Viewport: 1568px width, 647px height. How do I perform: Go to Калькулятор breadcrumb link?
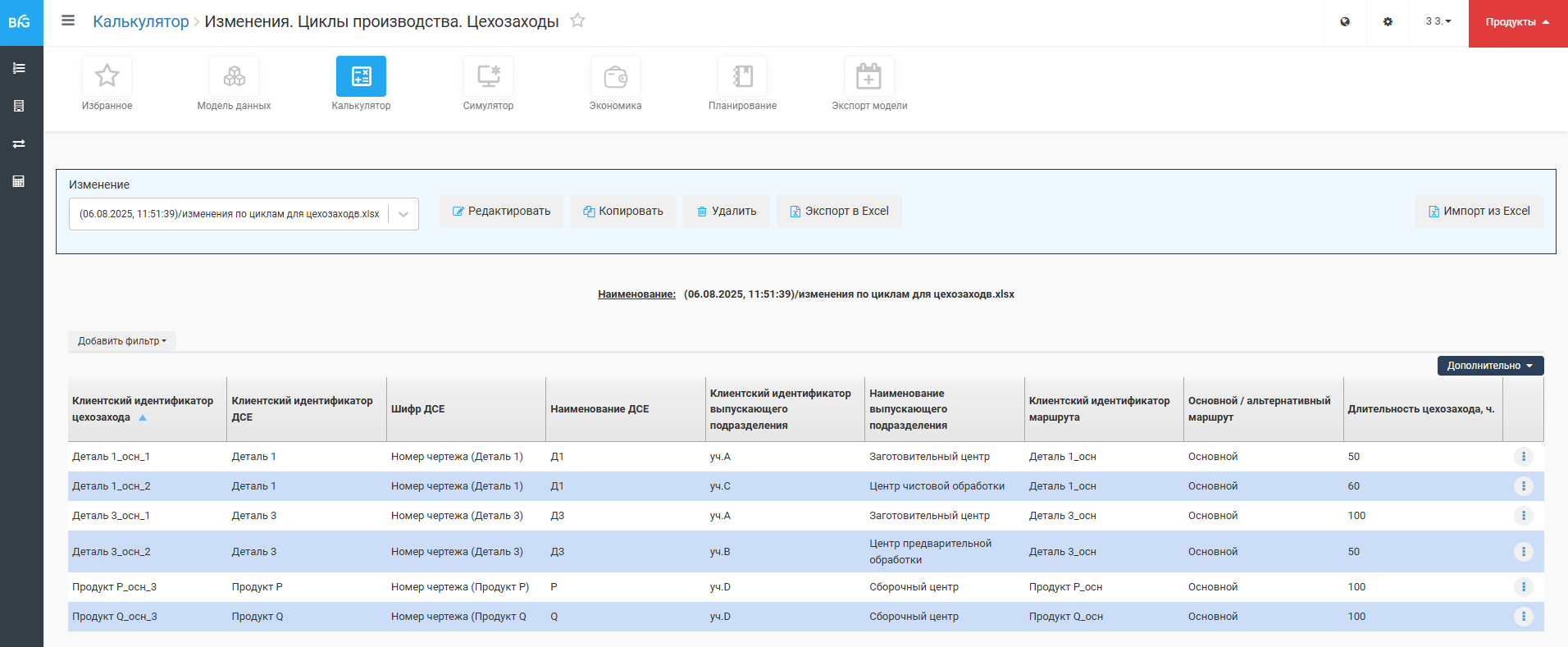coord(141,21)
